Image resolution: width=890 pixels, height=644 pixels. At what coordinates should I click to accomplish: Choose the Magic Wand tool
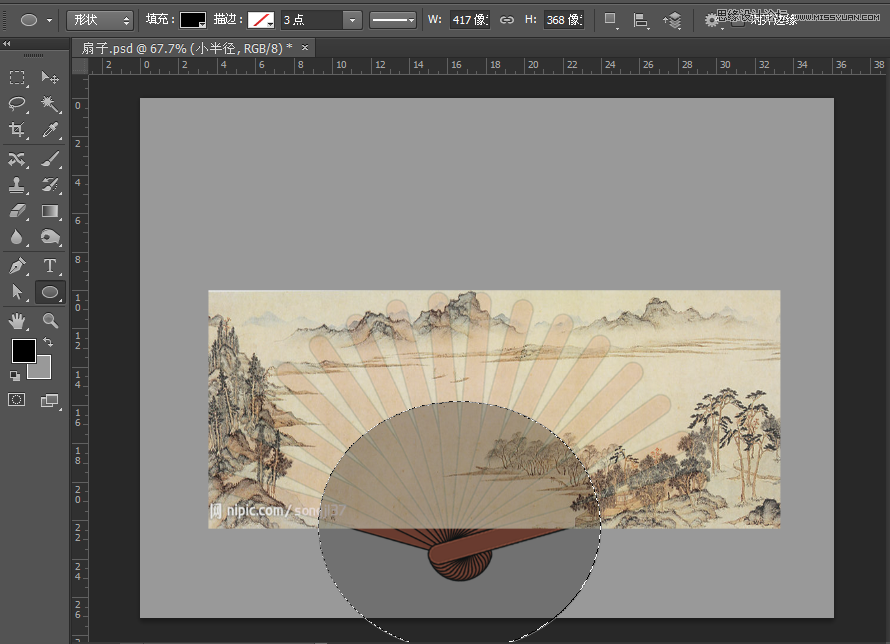[49, 104]
